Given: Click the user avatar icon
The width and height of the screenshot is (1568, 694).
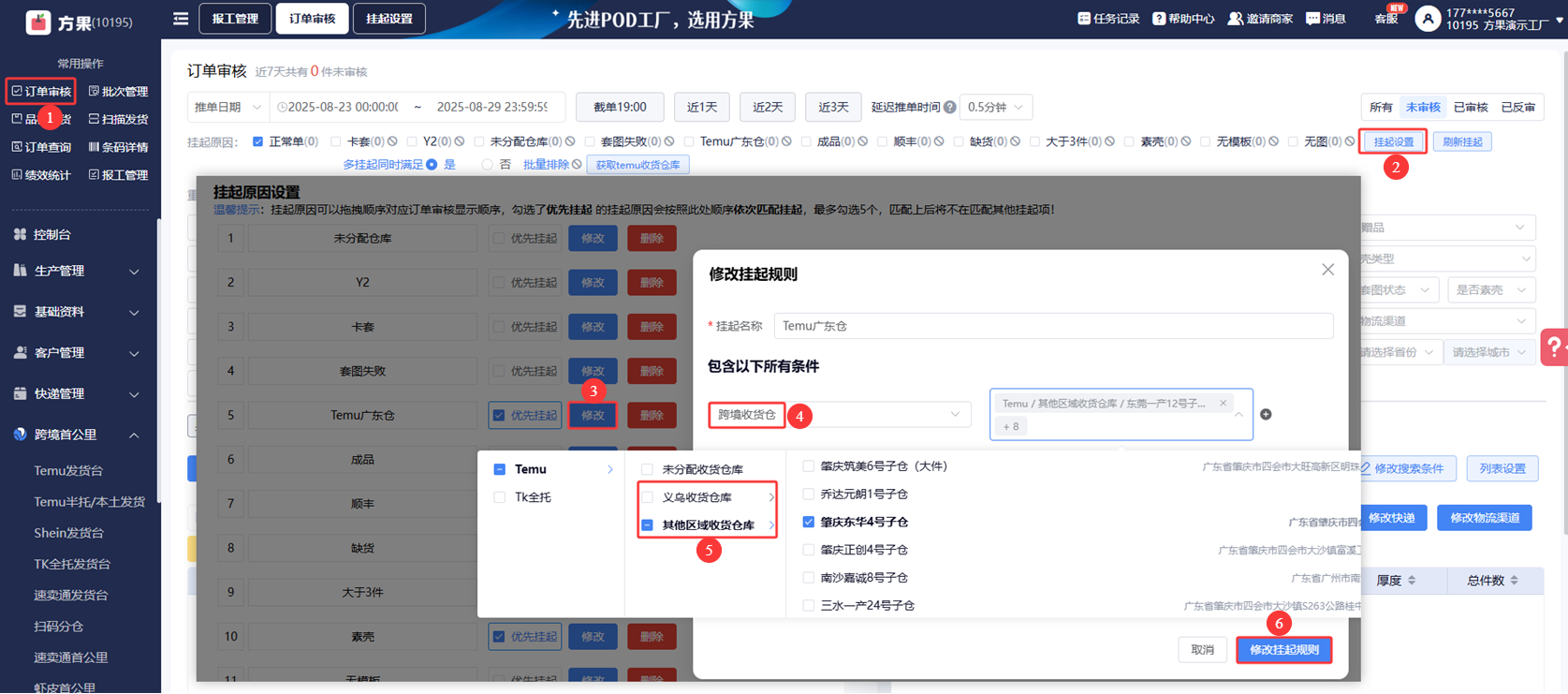Looking at the screenshot, I should [x=1427, y=19].
